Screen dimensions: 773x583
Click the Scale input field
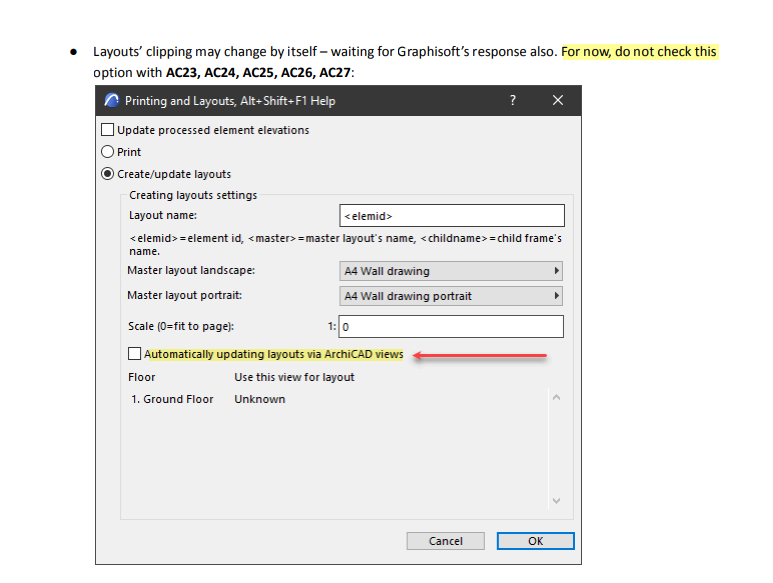[x=451, y=327]
